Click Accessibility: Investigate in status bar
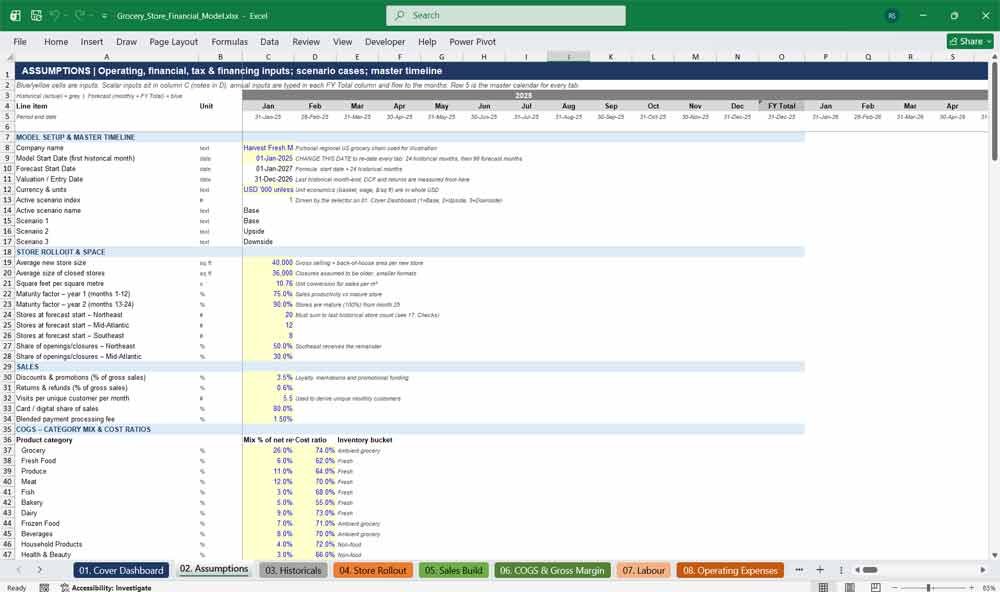Image resolution: width=1000 pixels, height=592 pixels. [106, 588]
